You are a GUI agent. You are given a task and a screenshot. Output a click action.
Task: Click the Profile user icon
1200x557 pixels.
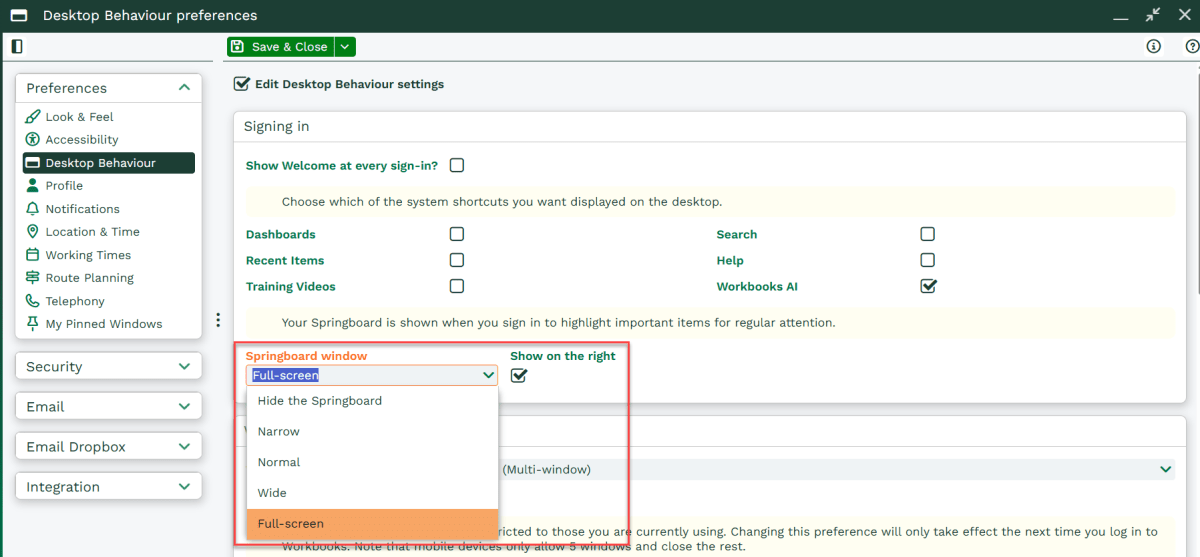point(33,185)
